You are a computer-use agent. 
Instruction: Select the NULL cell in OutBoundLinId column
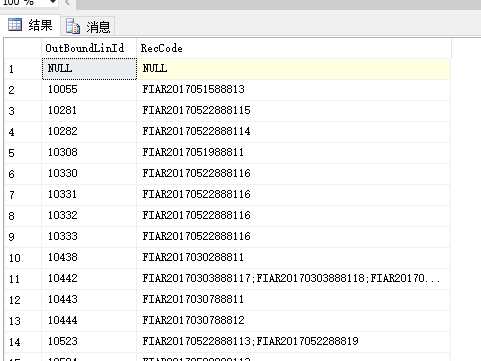[89, 69]
